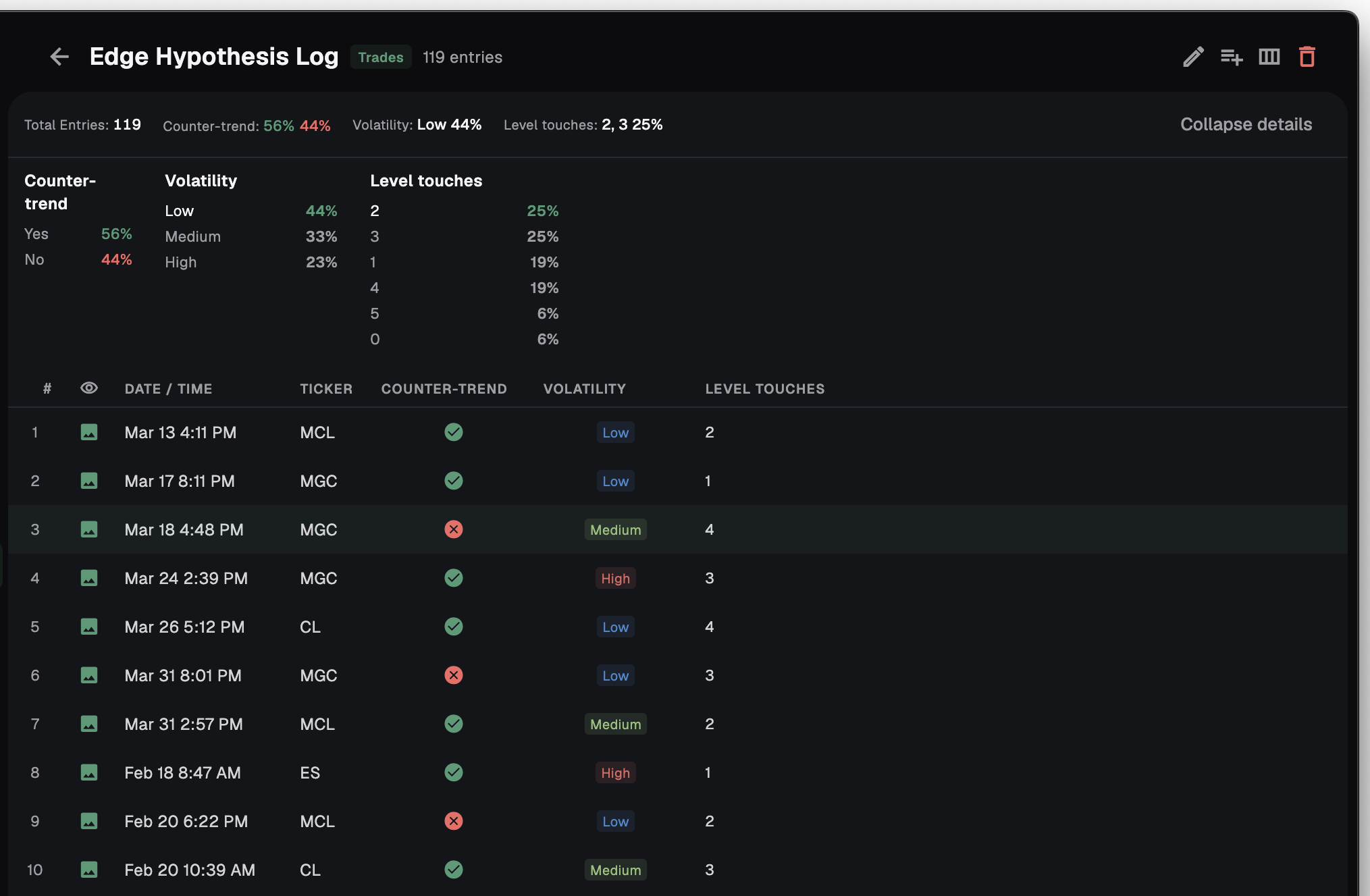Toggle counter-trend red X for Feb 20 6:22 PM
Image resolution: width=1370 pixels, height=896 pixels.
(454, 821)
